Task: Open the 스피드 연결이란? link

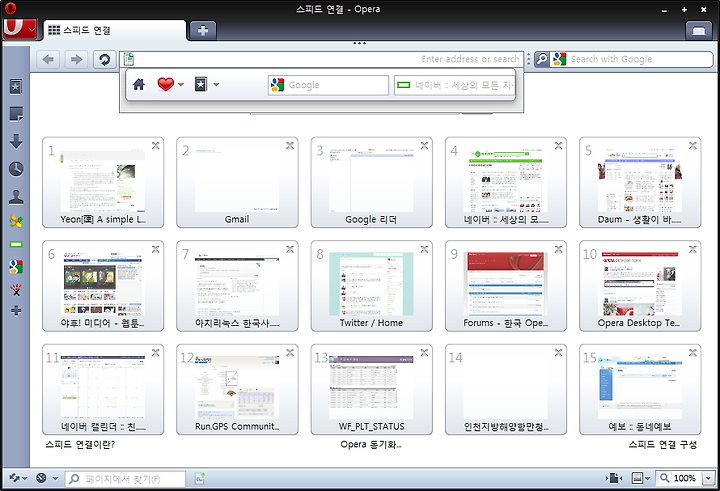Action: coord(80,445)
